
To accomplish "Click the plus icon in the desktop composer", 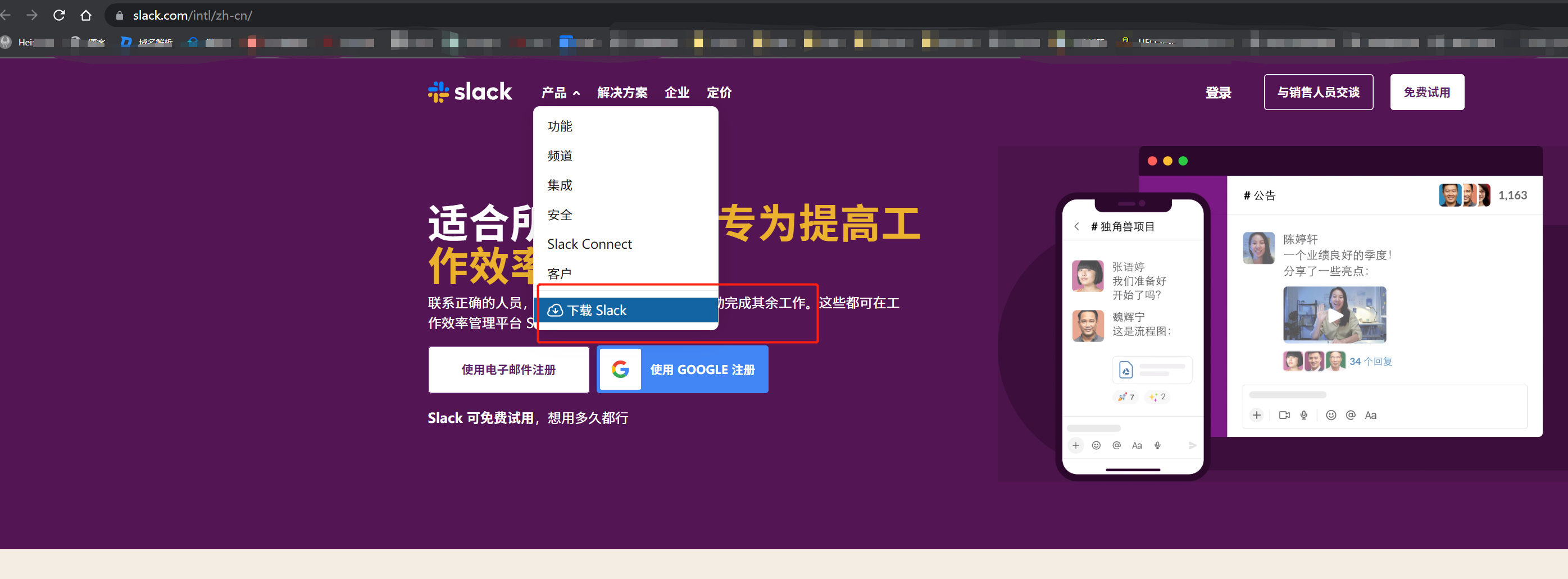I will [1256, 415].
